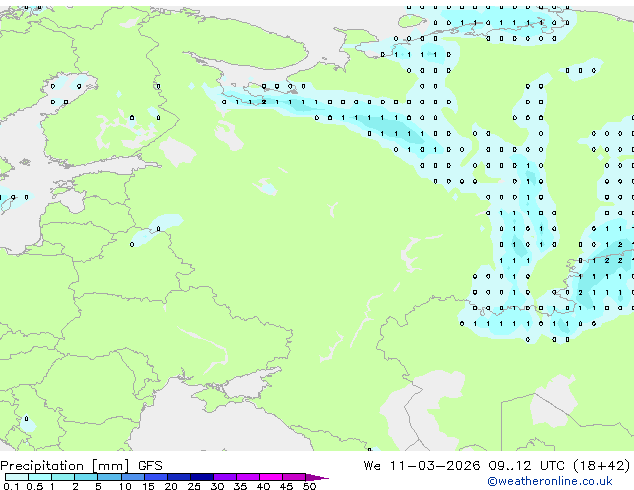The width and height of the screenshot is (634, 490).
Task: Click the 'We 11-03-2026 09..12 UTC (18+42)' timestamp
Action: [497, 466]
